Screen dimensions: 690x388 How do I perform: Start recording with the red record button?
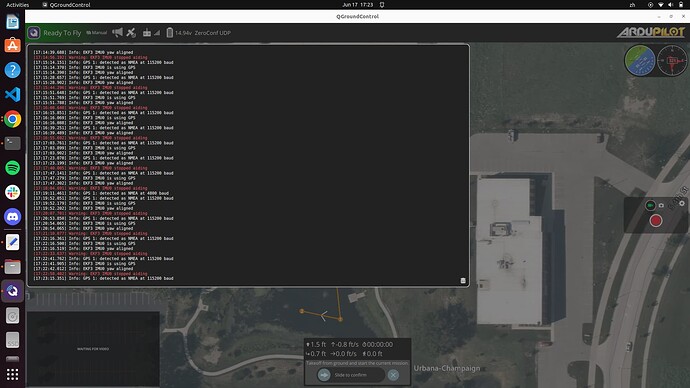point(656,221)
